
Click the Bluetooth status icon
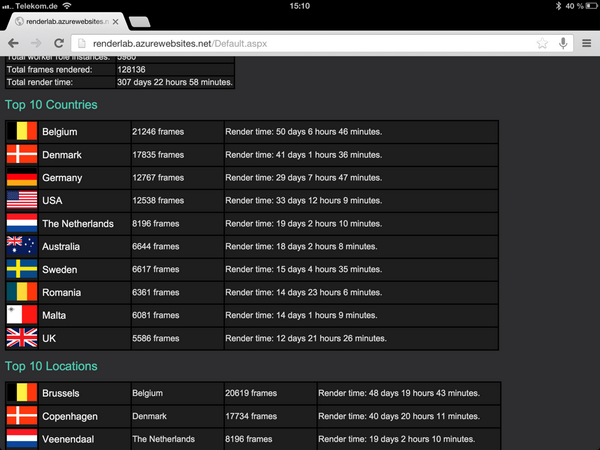tap(558, 6)
